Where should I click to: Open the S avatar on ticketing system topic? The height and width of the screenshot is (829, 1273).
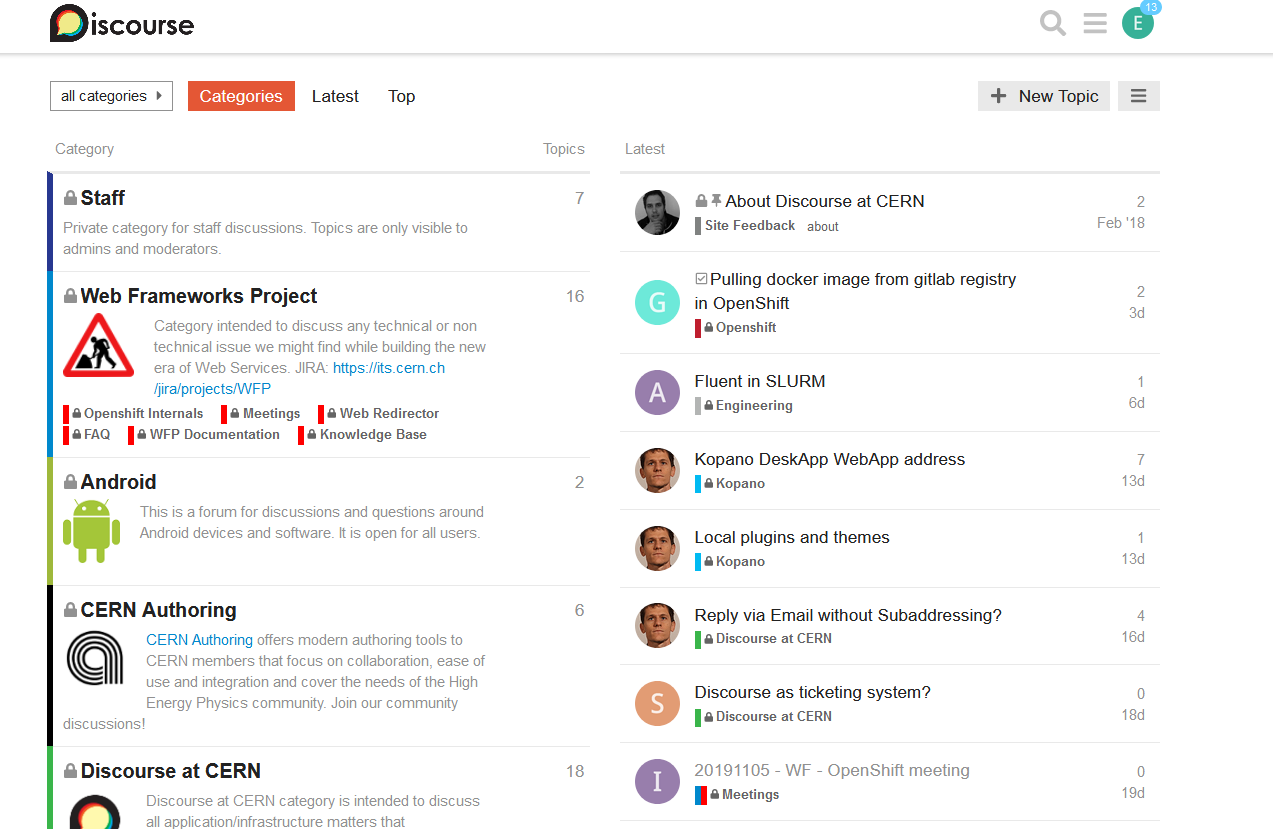(657, 704)
